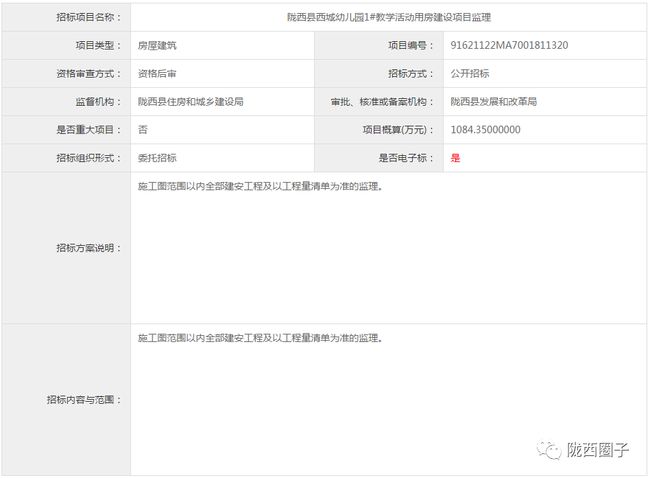Click the 公开招标 value
The height and width of the screenshot is (478, 650).
[470, 74]
